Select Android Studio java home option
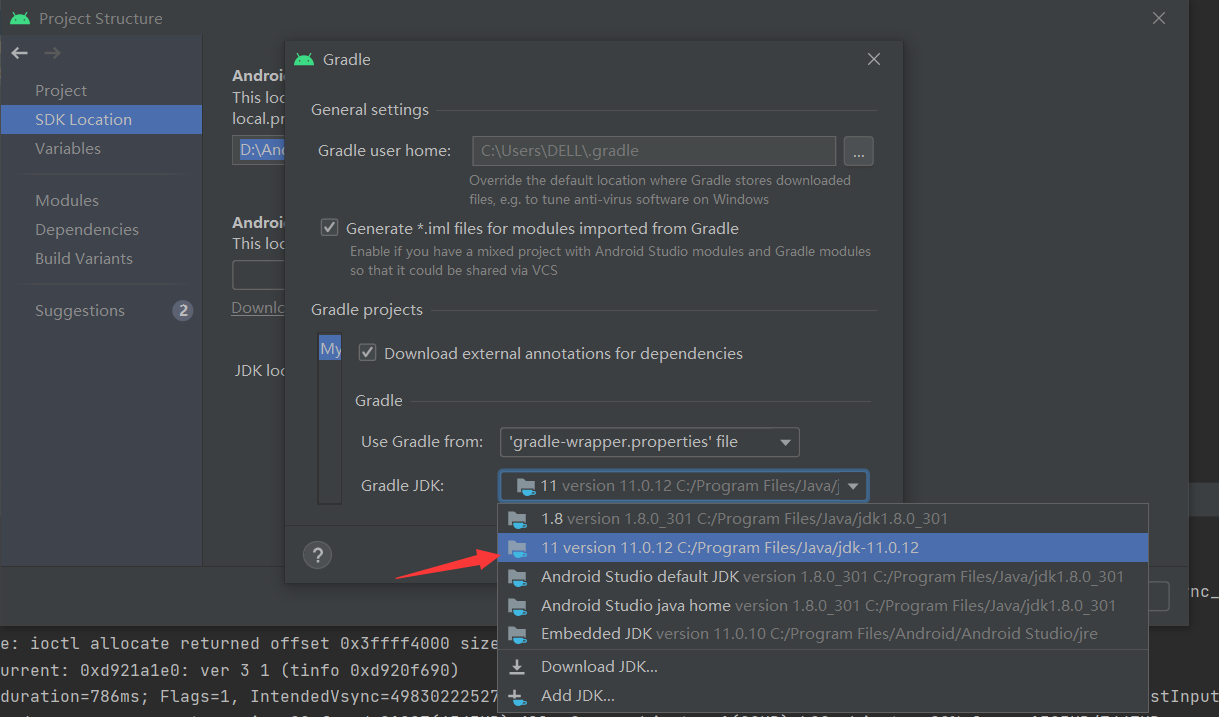Screen dimensions: 1219x717 coord(822,606)
